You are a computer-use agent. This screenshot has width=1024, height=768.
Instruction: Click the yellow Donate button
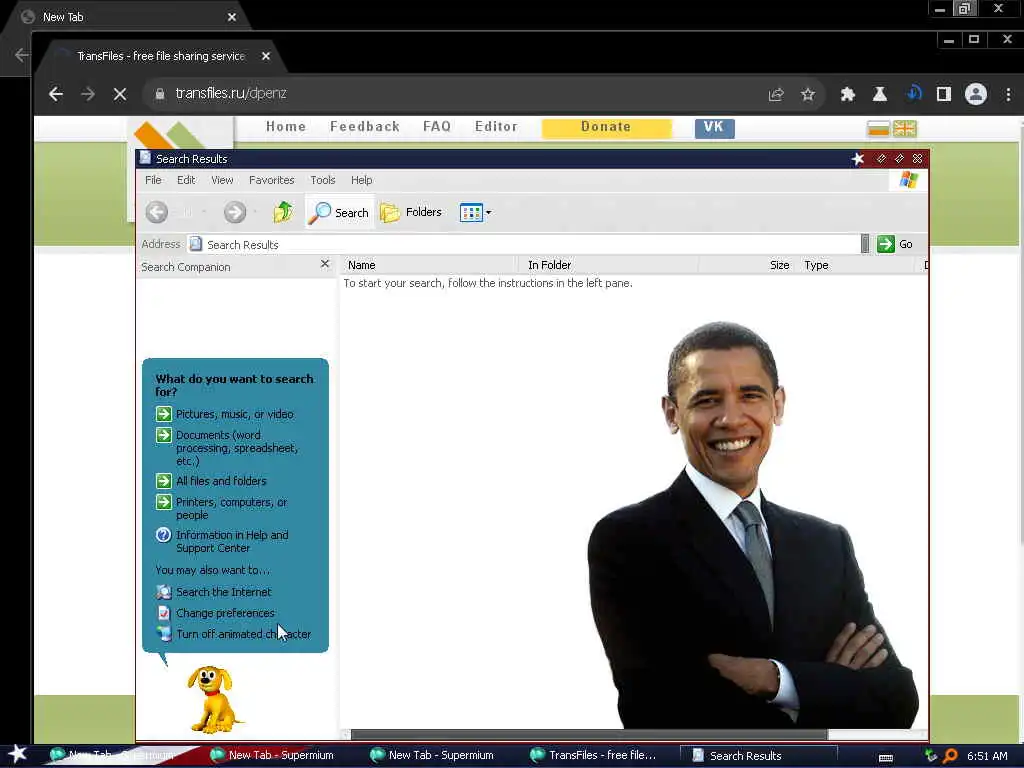606,127
